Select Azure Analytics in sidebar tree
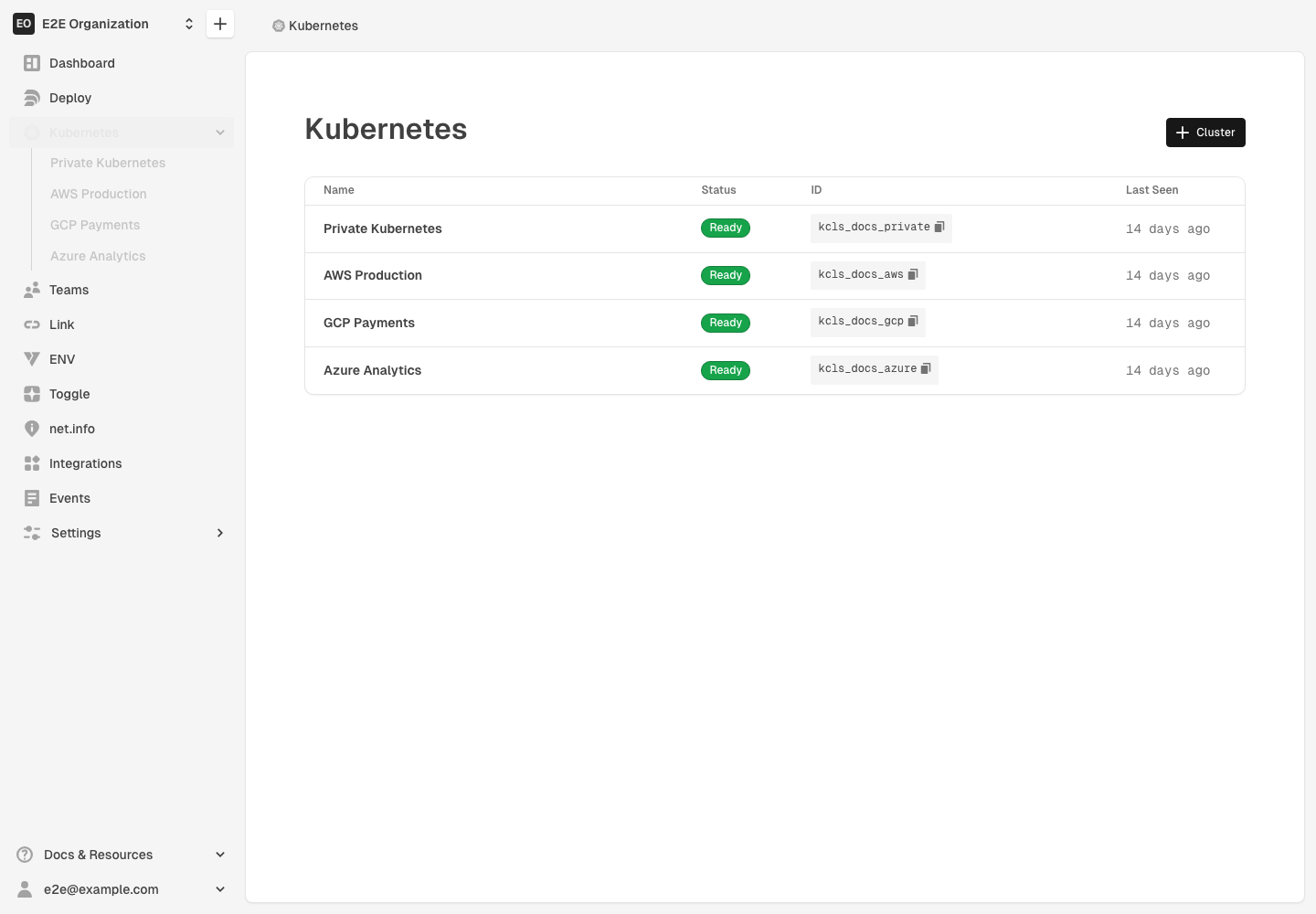This screenshot has width=1316, height=914. click(98, 256)
